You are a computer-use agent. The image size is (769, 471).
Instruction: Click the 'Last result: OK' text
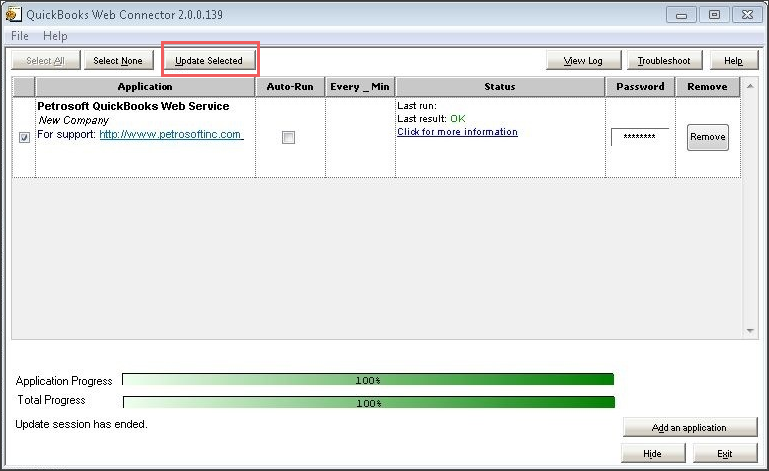pos(431,119)
